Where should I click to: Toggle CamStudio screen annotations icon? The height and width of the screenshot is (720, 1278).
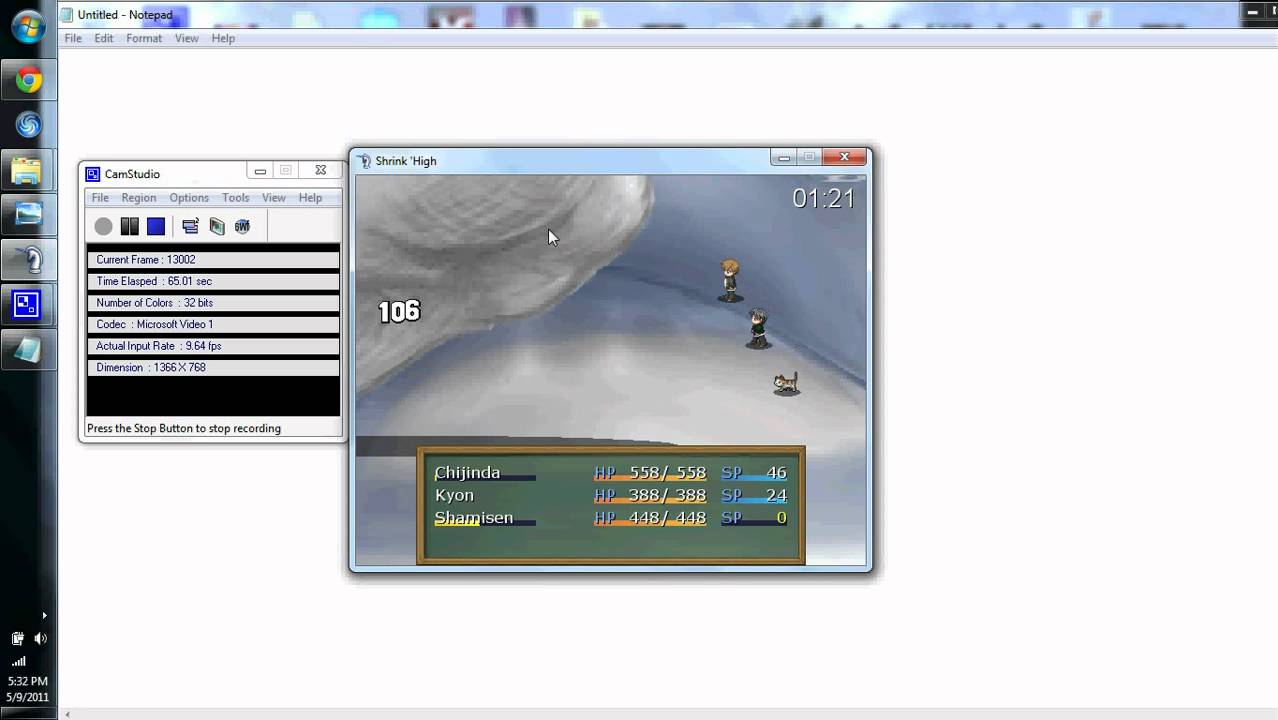(x=191, y=226)
